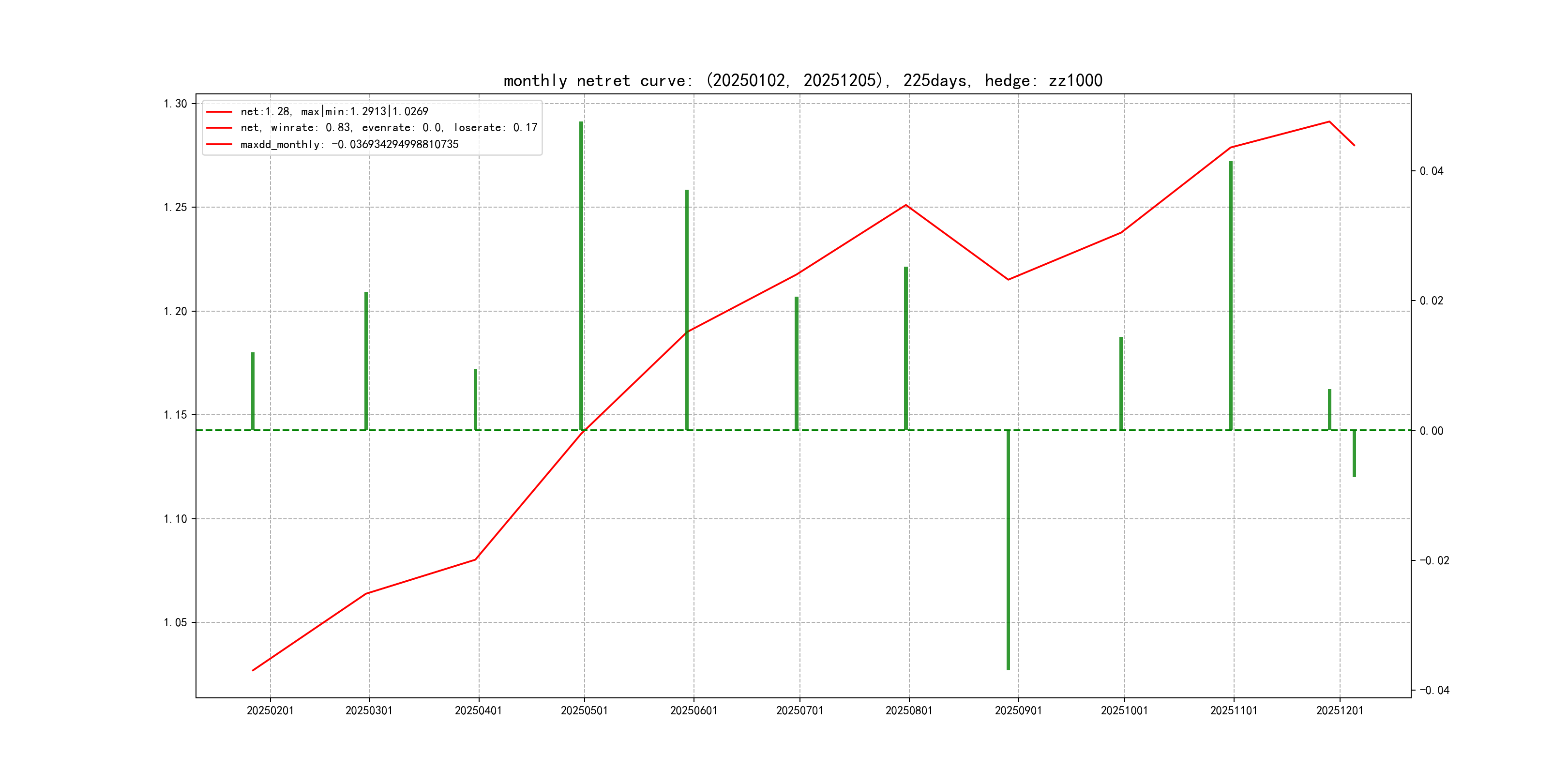Click the tallest green bar near 20250501
1568x784 pixels.
point(581,274)
